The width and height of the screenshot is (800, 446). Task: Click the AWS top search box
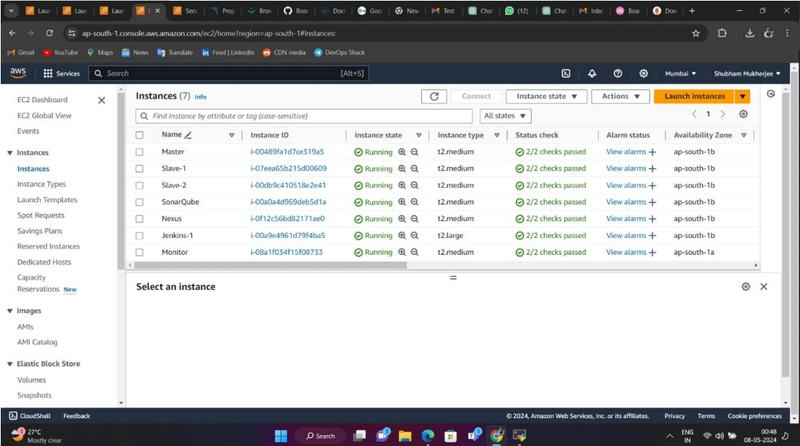point(229,73)
